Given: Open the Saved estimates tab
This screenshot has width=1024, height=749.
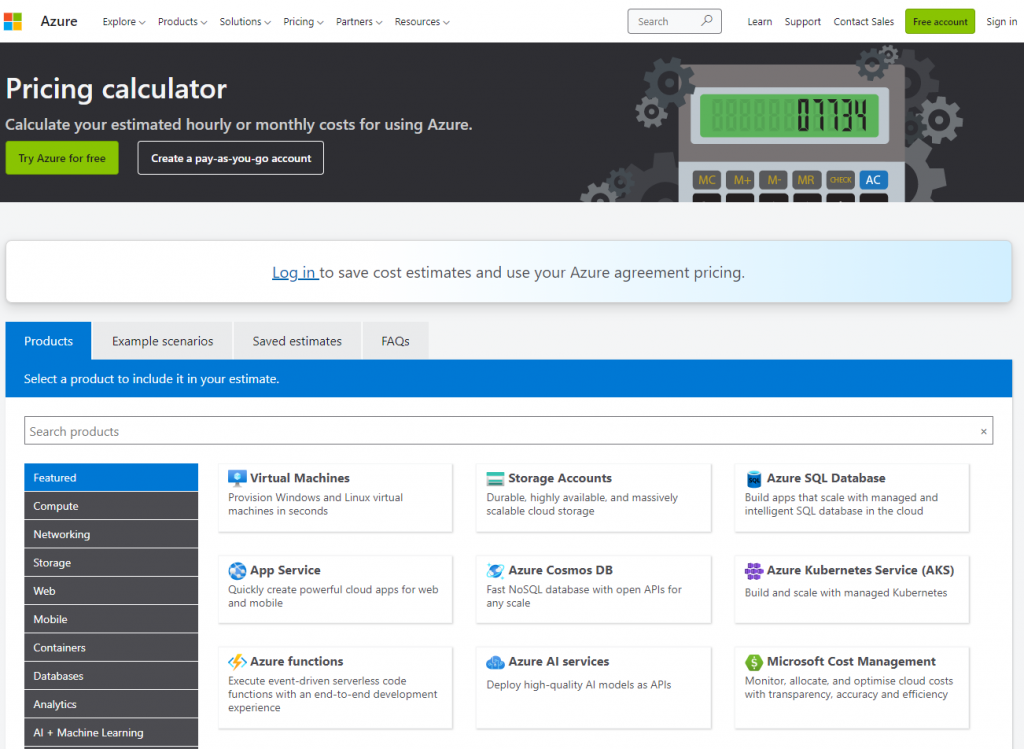Looking at the screenshot, I should 297,341.
